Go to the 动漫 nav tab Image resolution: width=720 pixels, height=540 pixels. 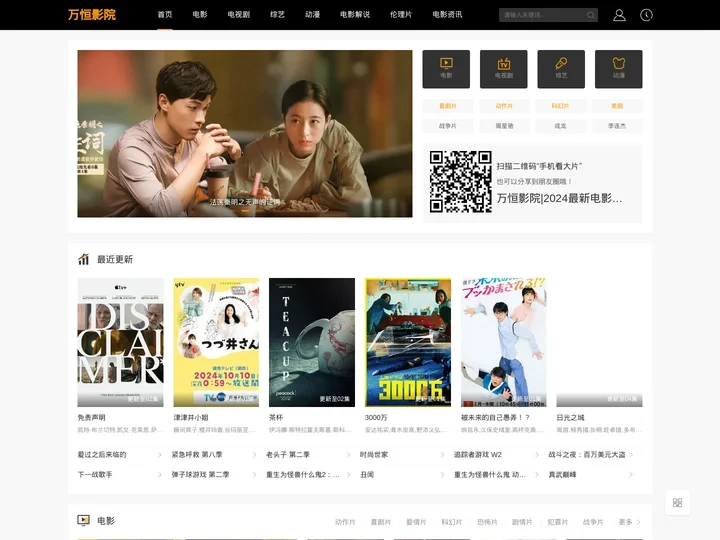tap(312, 15)
